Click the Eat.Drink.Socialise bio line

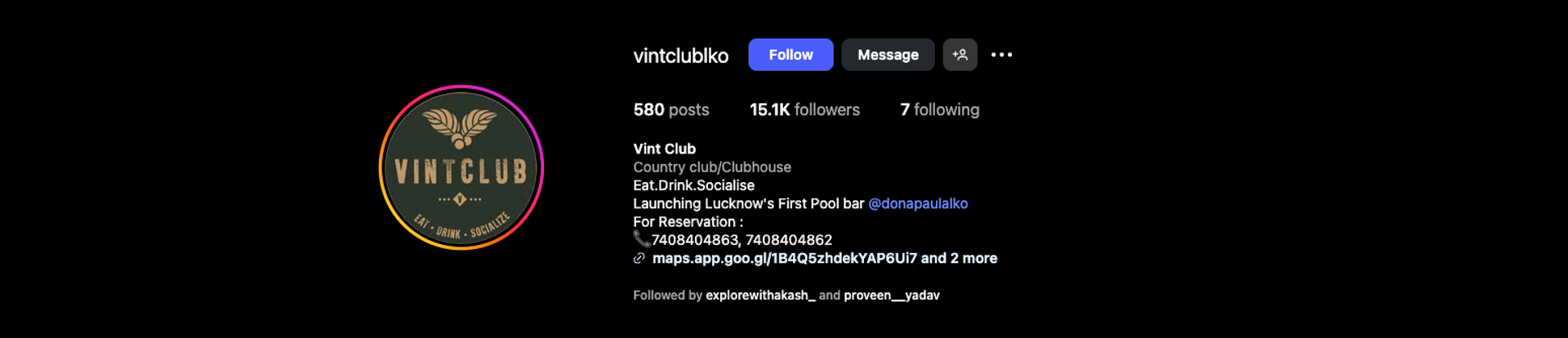click(x=694, y=185)
